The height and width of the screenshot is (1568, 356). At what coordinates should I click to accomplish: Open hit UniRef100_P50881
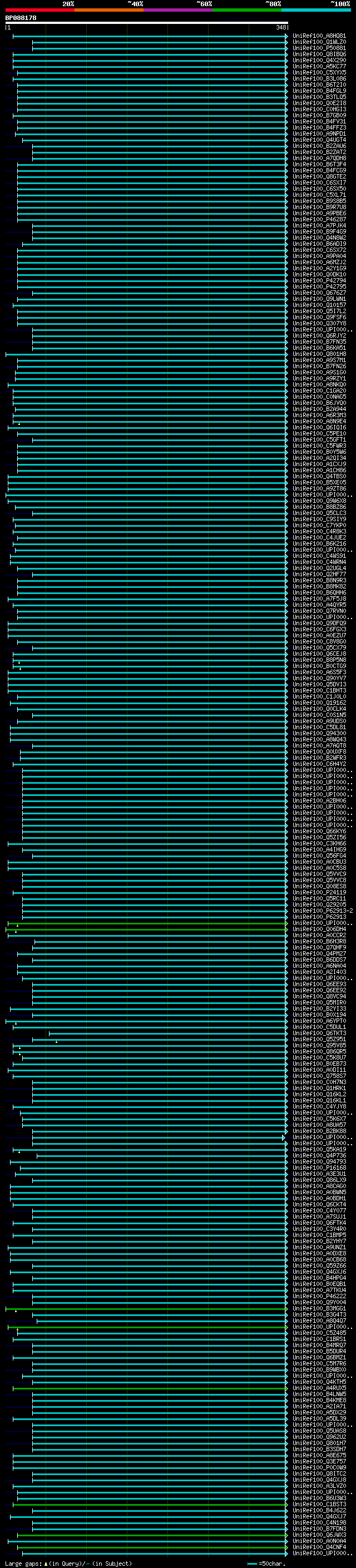click(x=319, y=48)
